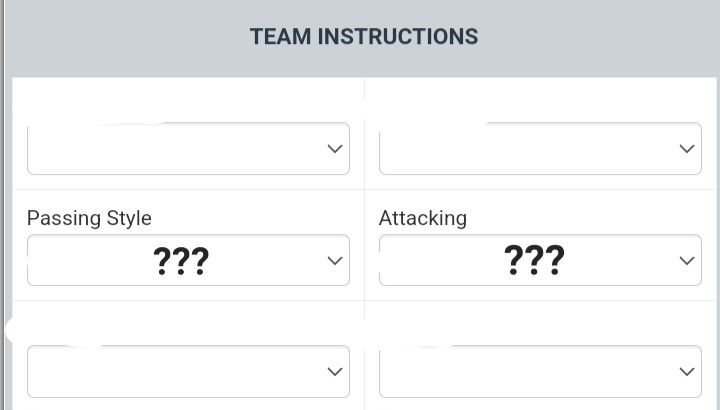Click the chevron below Attacking dropdown

pos(687,371)
